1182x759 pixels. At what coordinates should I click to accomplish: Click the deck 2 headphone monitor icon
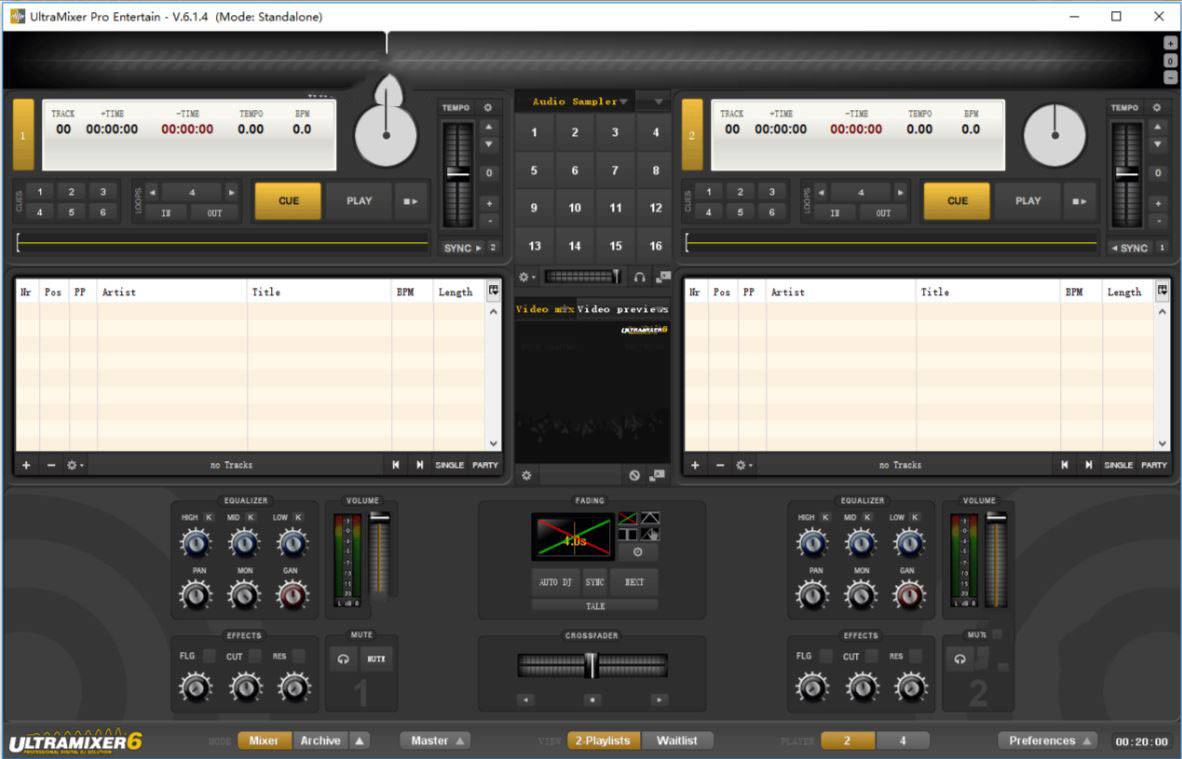tap(960, 659)
